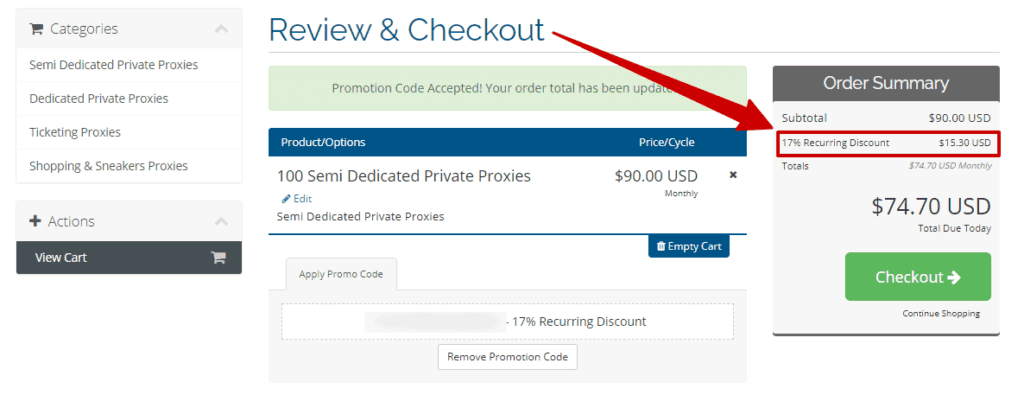The image size is (1024, 395).
Task: Collapse the Actions panel with its chevron
Action: (221, 221)
